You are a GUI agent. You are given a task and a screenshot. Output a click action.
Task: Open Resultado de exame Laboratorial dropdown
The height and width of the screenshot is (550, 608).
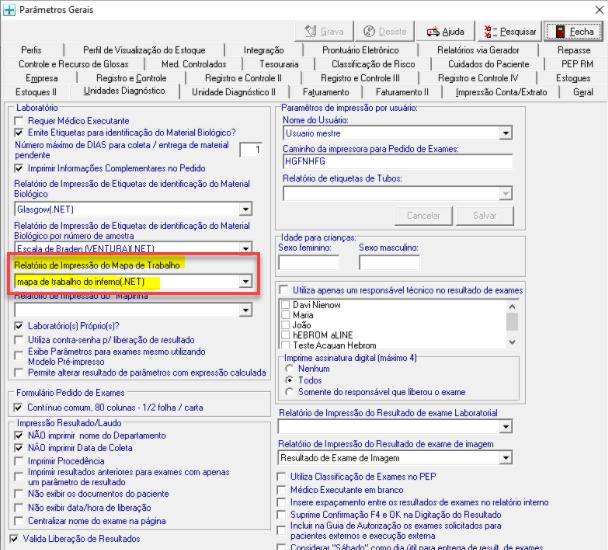pyautogui.click(x=505, y=427)
